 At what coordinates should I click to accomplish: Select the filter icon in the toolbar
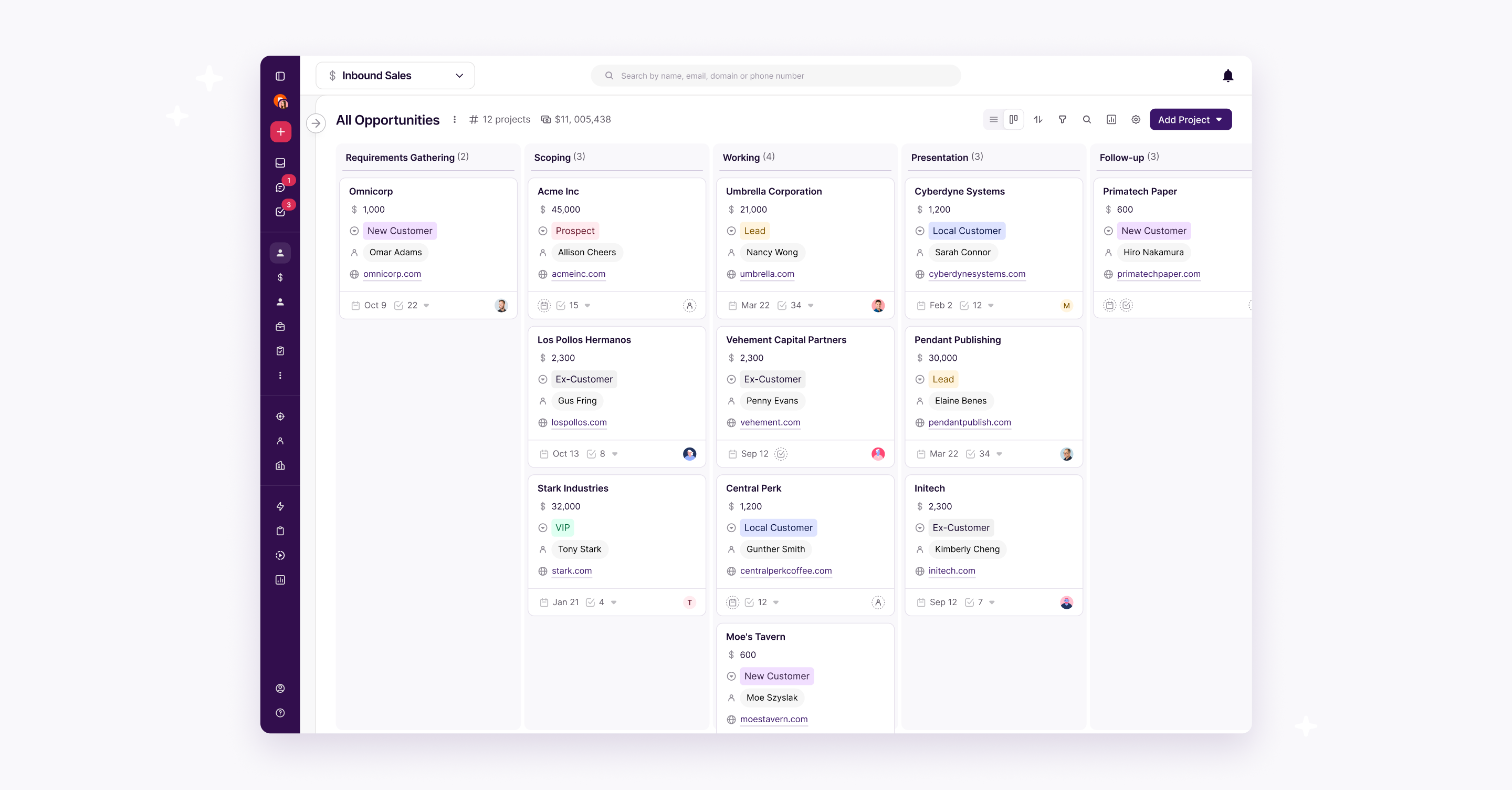[x=1063, y=119]
